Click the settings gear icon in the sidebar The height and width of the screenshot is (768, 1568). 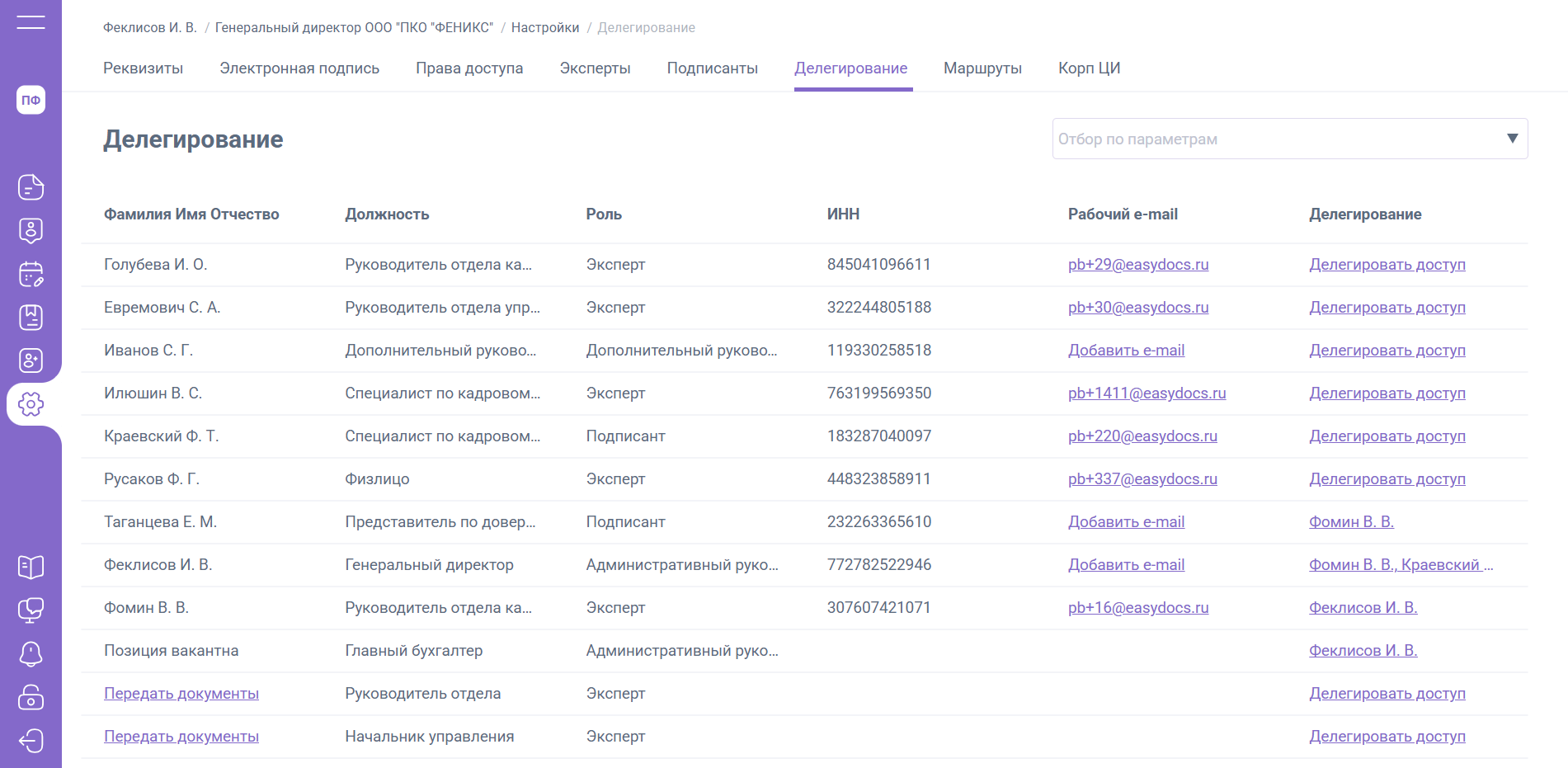[x=31, y=404]
